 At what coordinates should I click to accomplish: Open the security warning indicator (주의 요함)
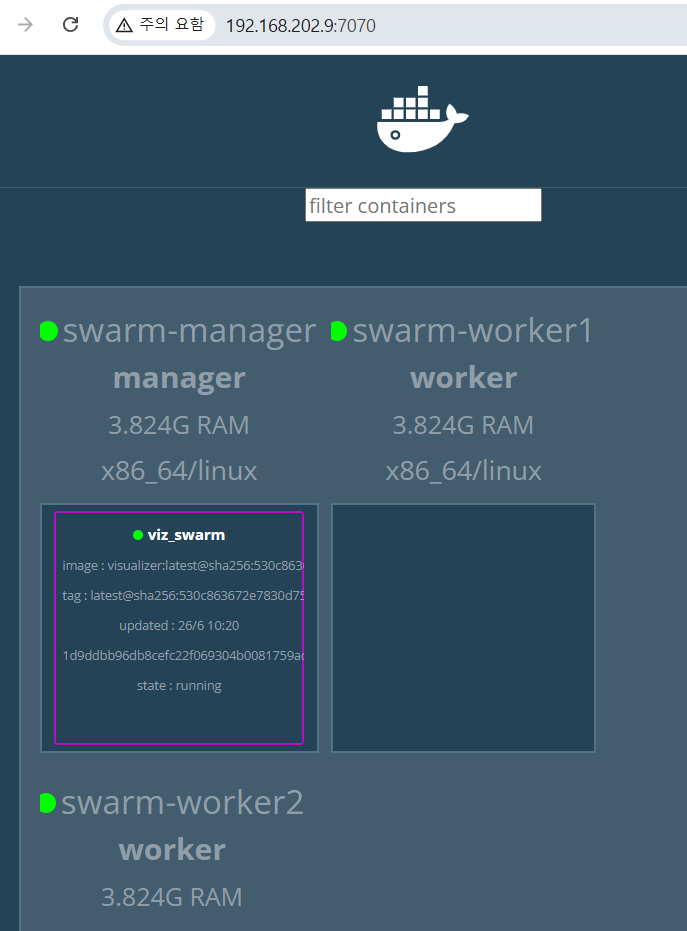(160, 24)
